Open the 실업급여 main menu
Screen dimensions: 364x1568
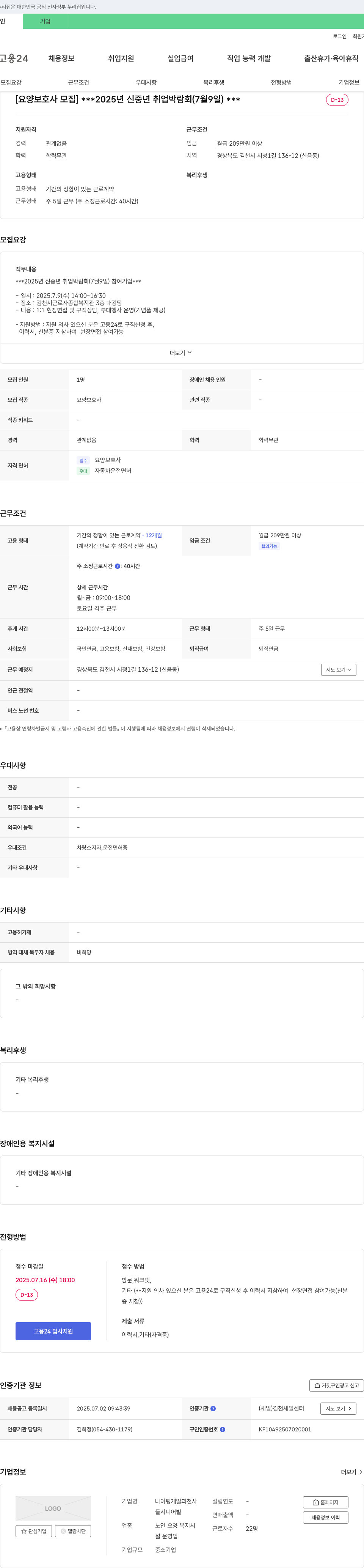click(180, 58)
